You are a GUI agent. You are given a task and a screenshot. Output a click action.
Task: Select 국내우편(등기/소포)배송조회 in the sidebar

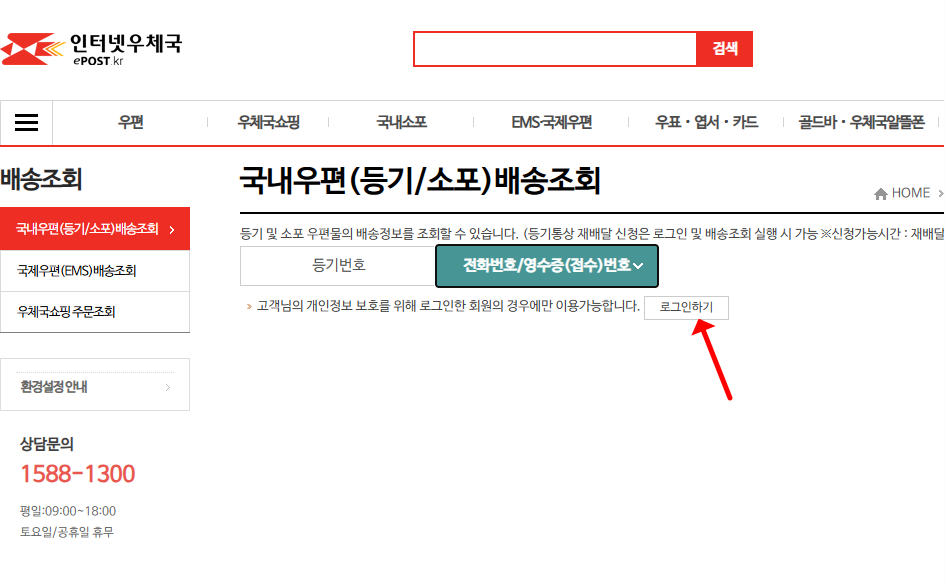(95, 228)
